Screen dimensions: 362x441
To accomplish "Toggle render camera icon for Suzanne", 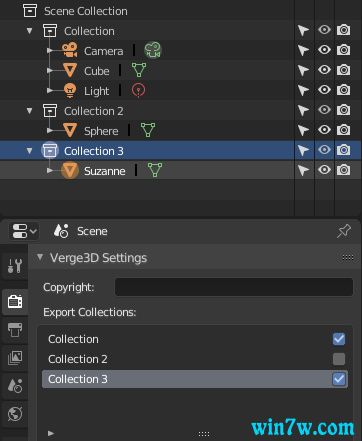I will (343, 170).
